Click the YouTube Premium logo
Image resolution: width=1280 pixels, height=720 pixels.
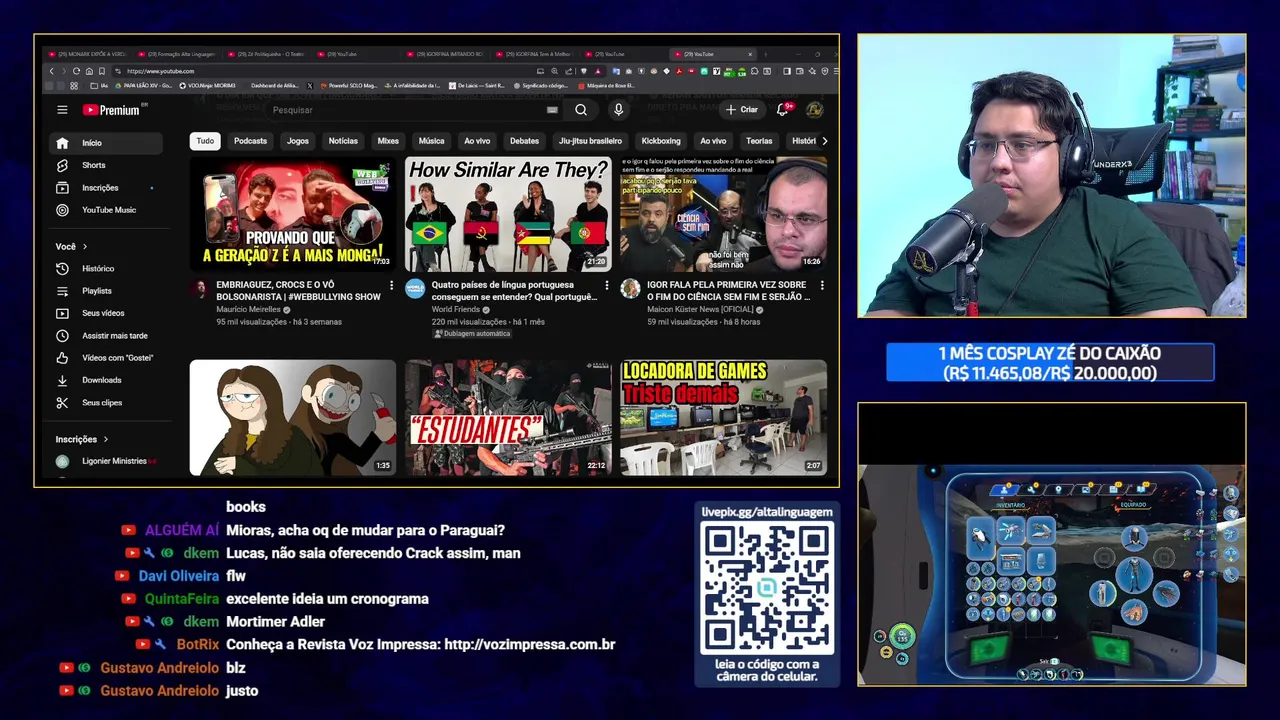pyautogui.click(x=112, y=110)
